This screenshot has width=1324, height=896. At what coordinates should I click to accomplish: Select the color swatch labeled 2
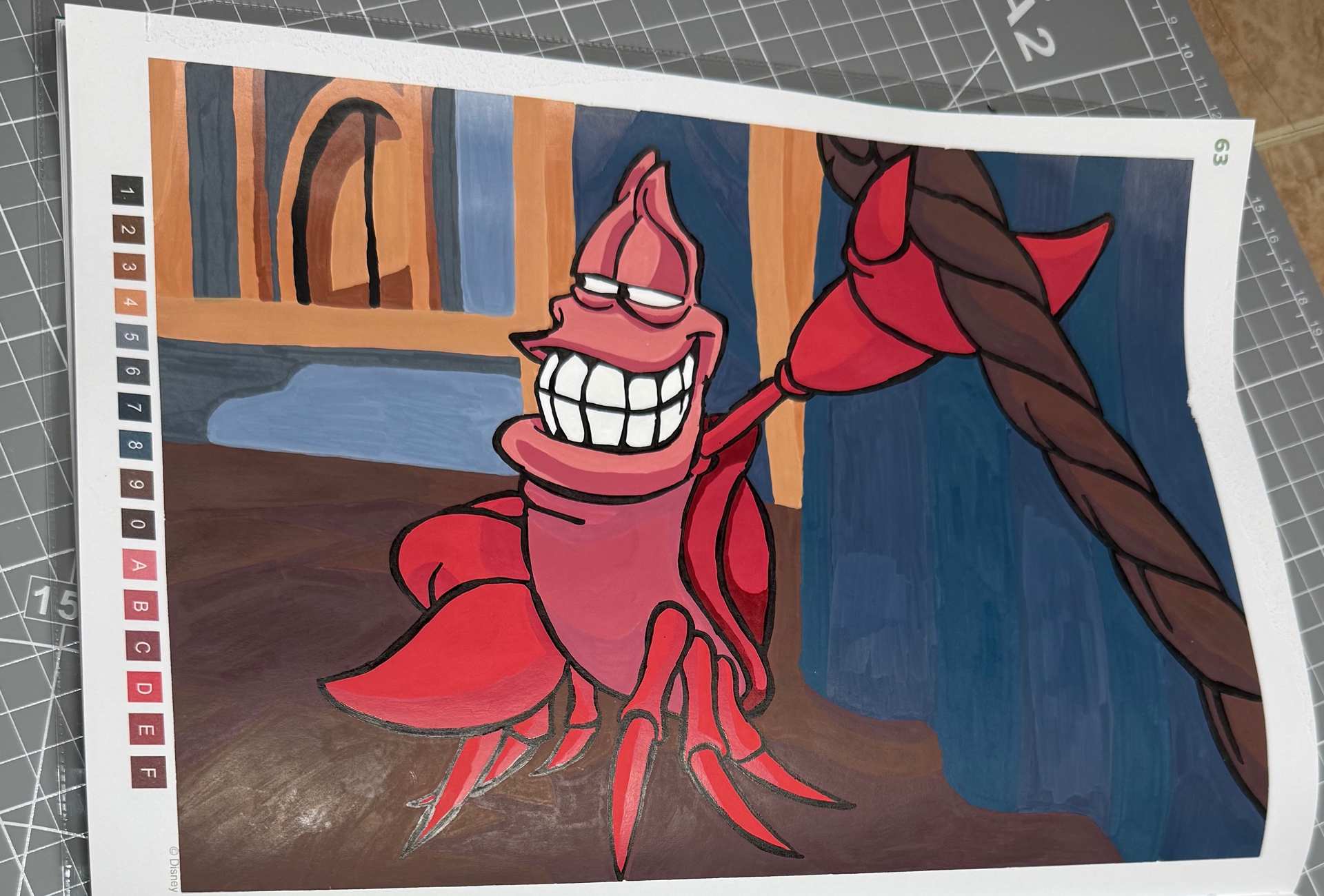pos(129,229)
